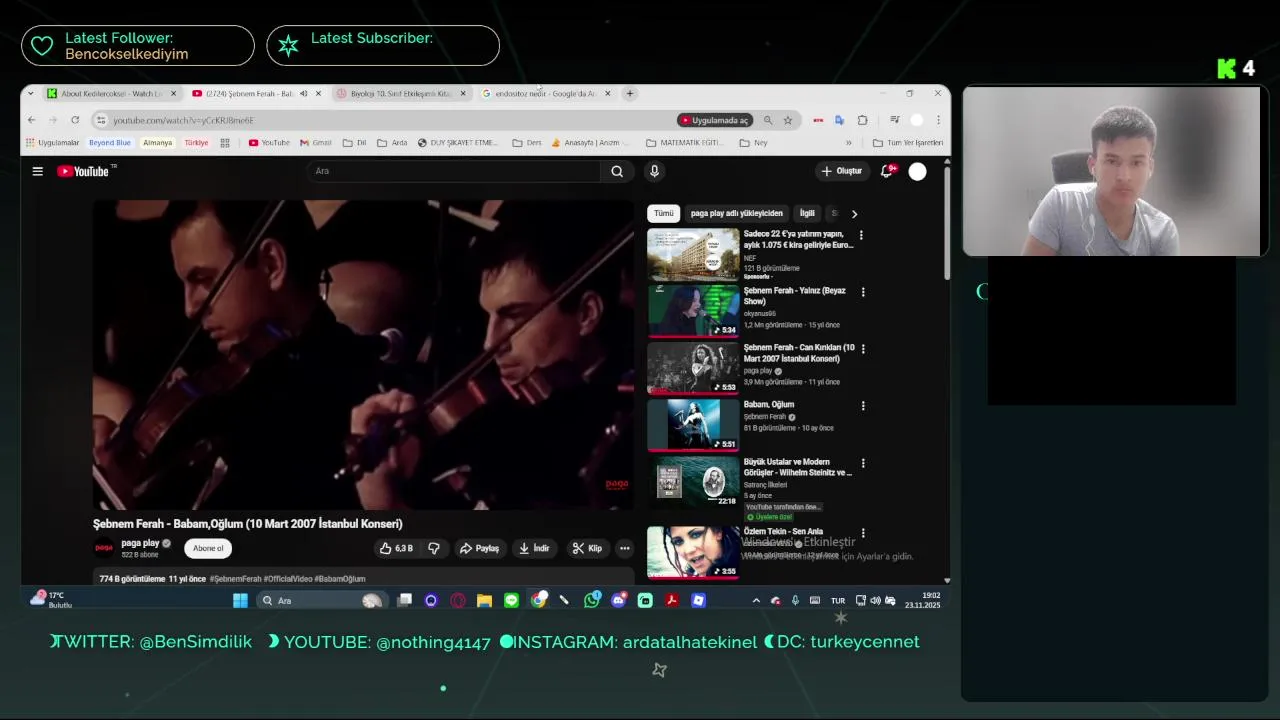Open Adobe Acrobat from taskbar
This screenshot has height=720, width=1280.
pos(672,600)
